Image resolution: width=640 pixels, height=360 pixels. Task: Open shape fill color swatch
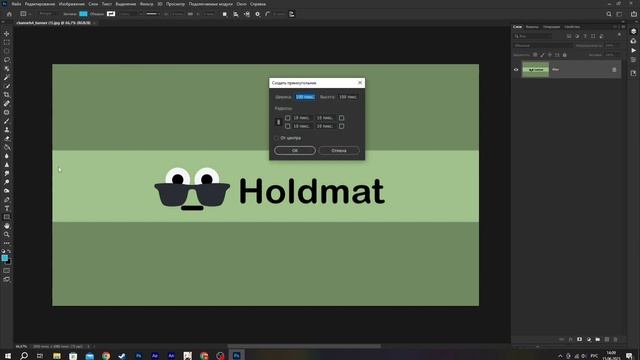point(83,14)
